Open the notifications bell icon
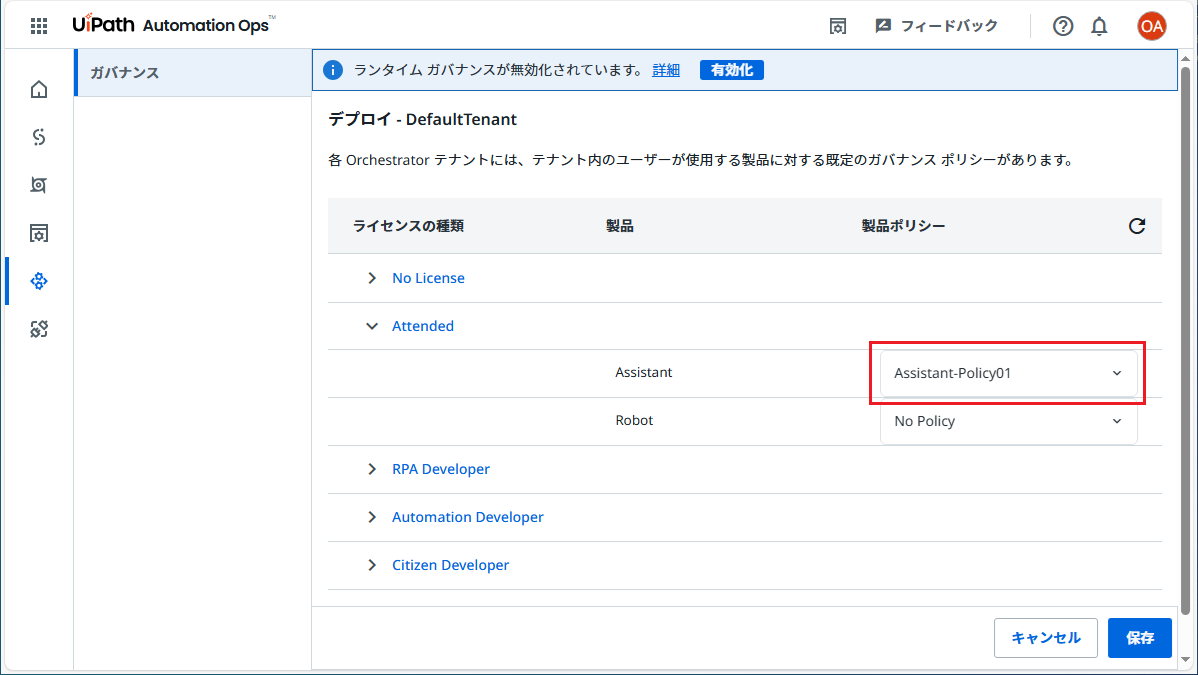 (x=1099, y=26)
